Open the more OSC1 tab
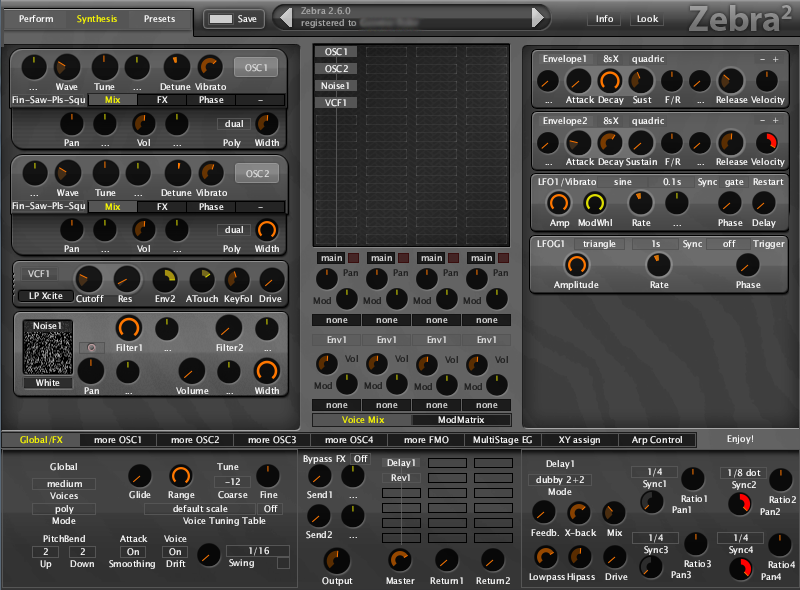 click(118, 440)
